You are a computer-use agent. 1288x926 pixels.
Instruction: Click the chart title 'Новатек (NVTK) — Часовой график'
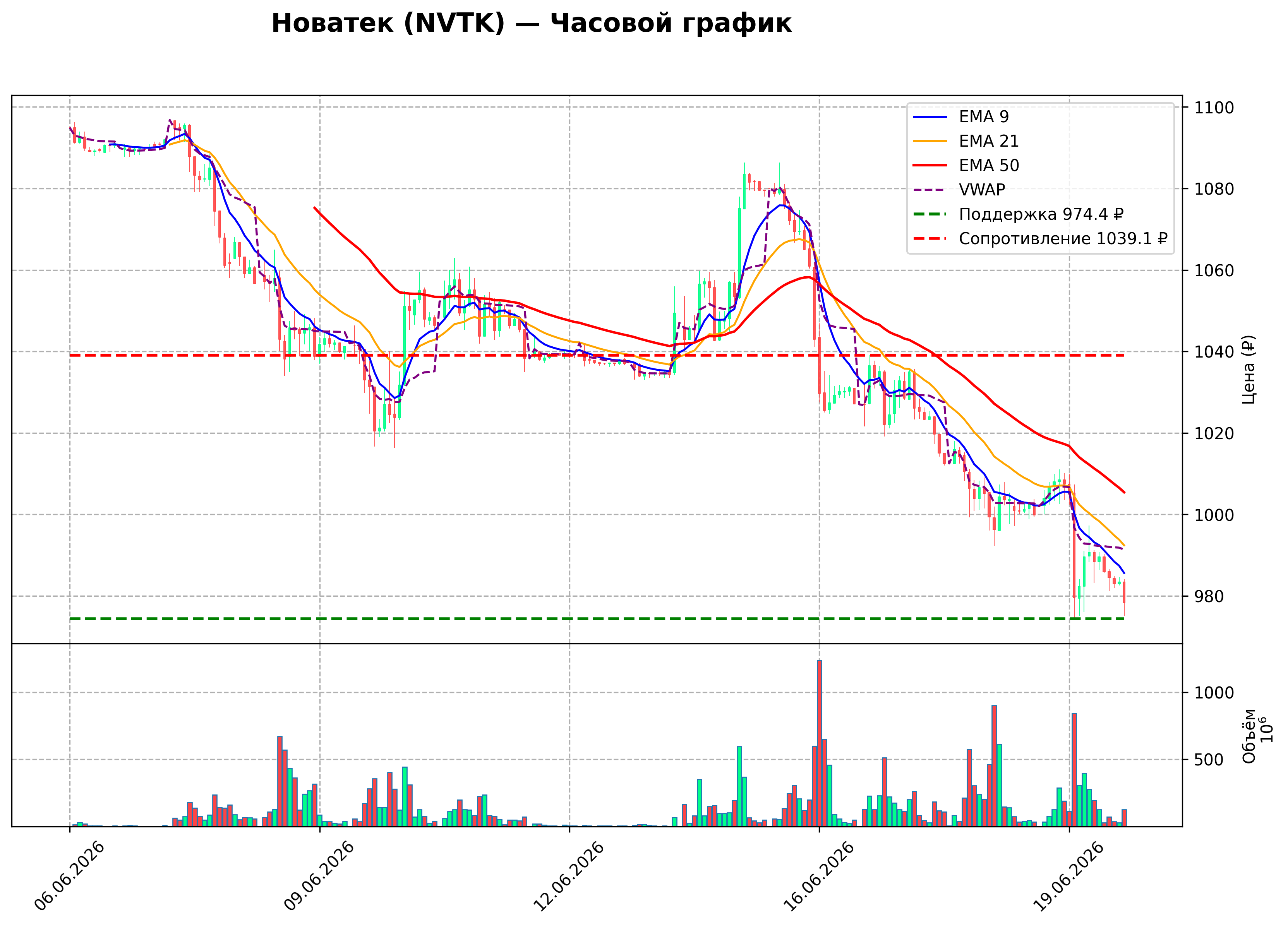pyautogui.click(x=531, y=23)
